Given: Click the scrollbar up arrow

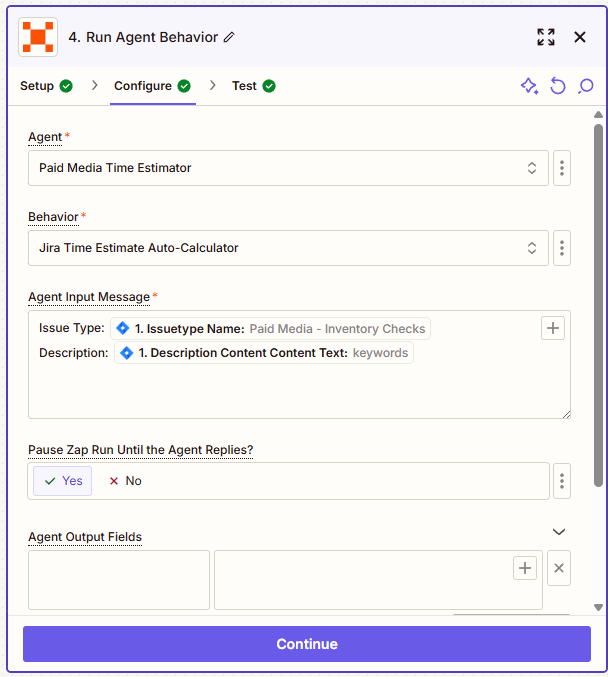Looking at the screenshot, I should point(598,114).
